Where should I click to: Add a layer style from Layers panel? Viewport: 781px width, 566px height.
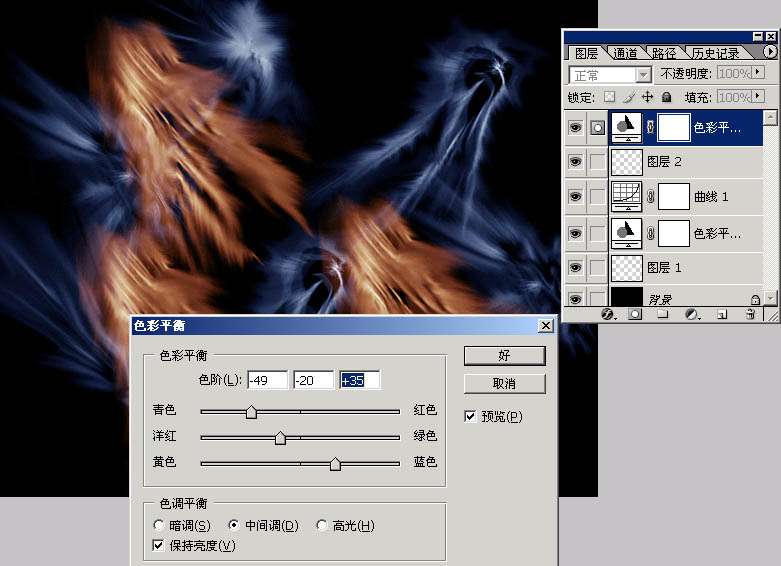point(607,314)
